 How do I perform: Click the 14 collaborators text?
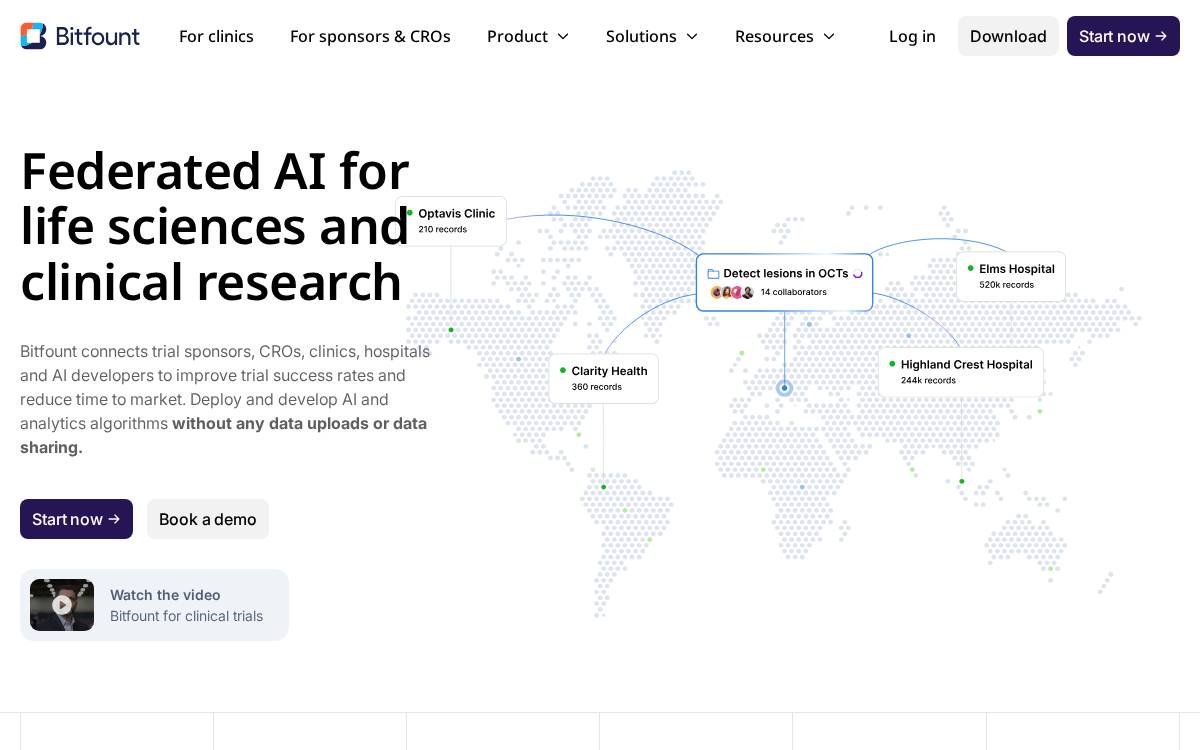tap(793, 292)
